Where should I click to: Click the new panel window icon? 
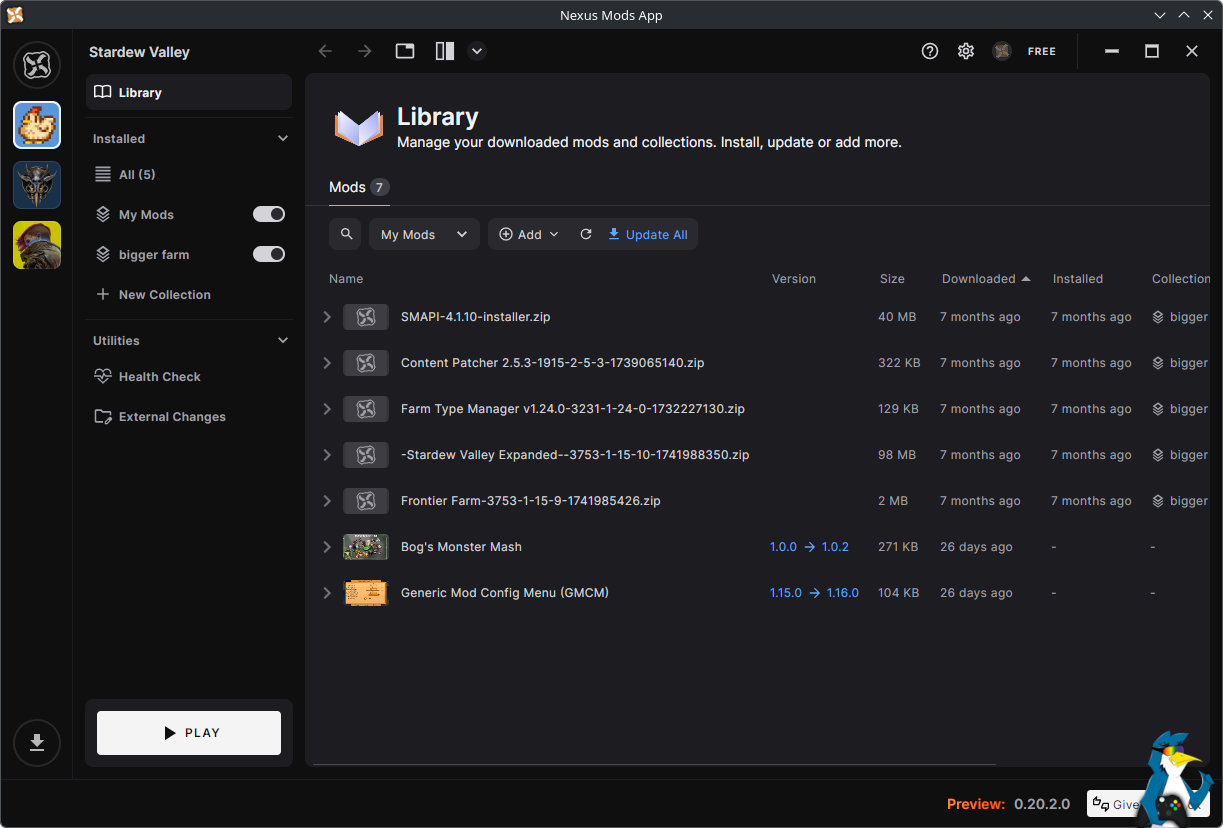tap(405, 51)
